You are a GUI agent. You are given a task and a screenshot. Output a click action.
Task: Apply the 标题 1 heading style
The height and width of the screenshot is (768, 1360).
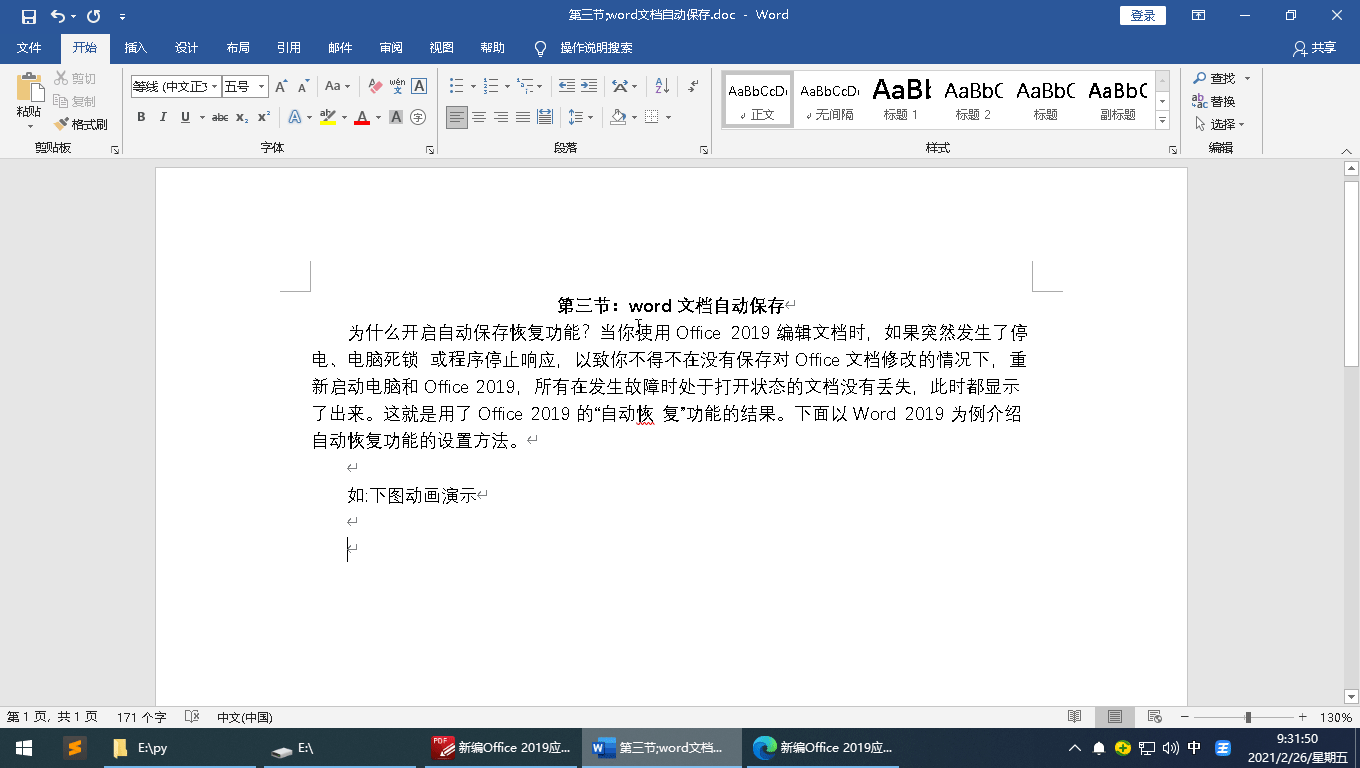tap(901, 99)
